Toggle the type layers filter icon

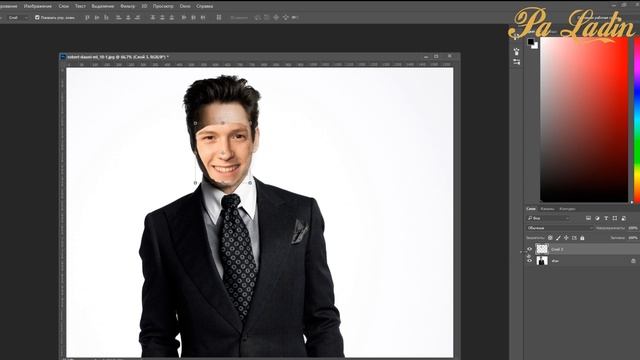tap(606, 218)
